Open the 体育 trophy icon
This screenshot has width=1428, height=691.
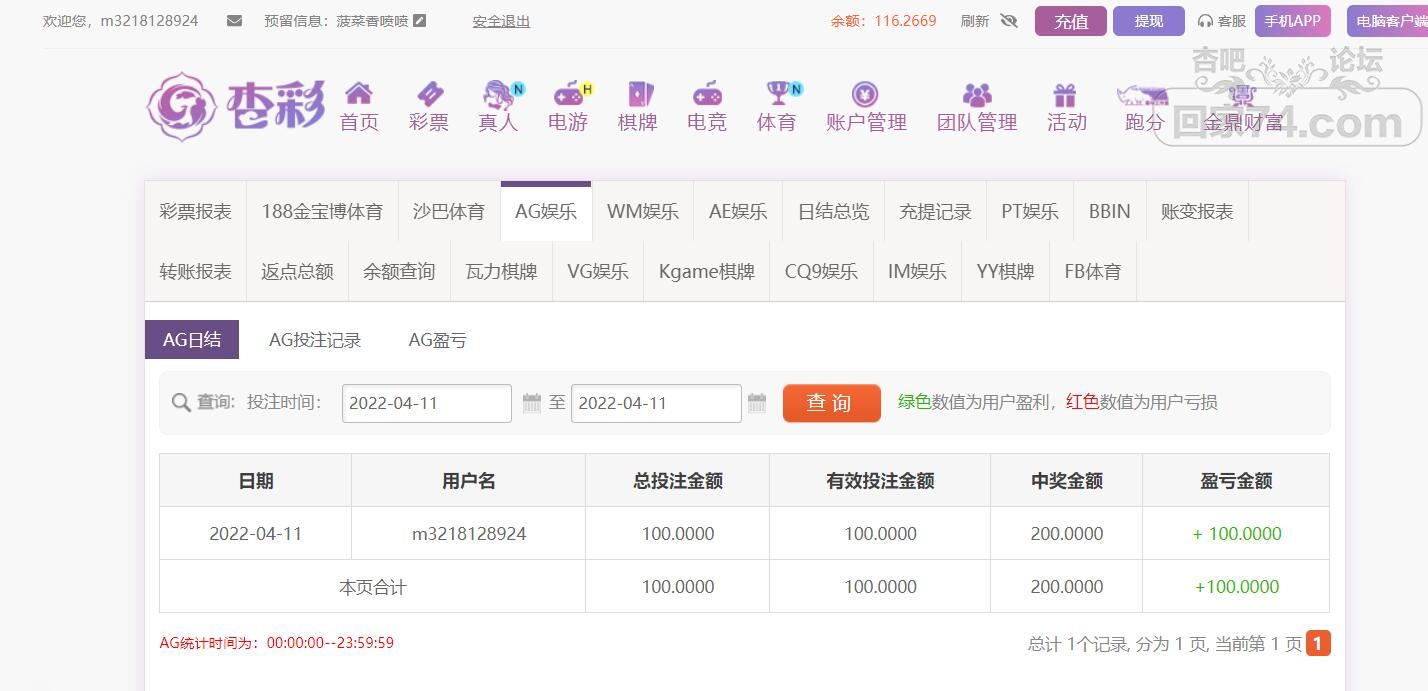(777, 93)
